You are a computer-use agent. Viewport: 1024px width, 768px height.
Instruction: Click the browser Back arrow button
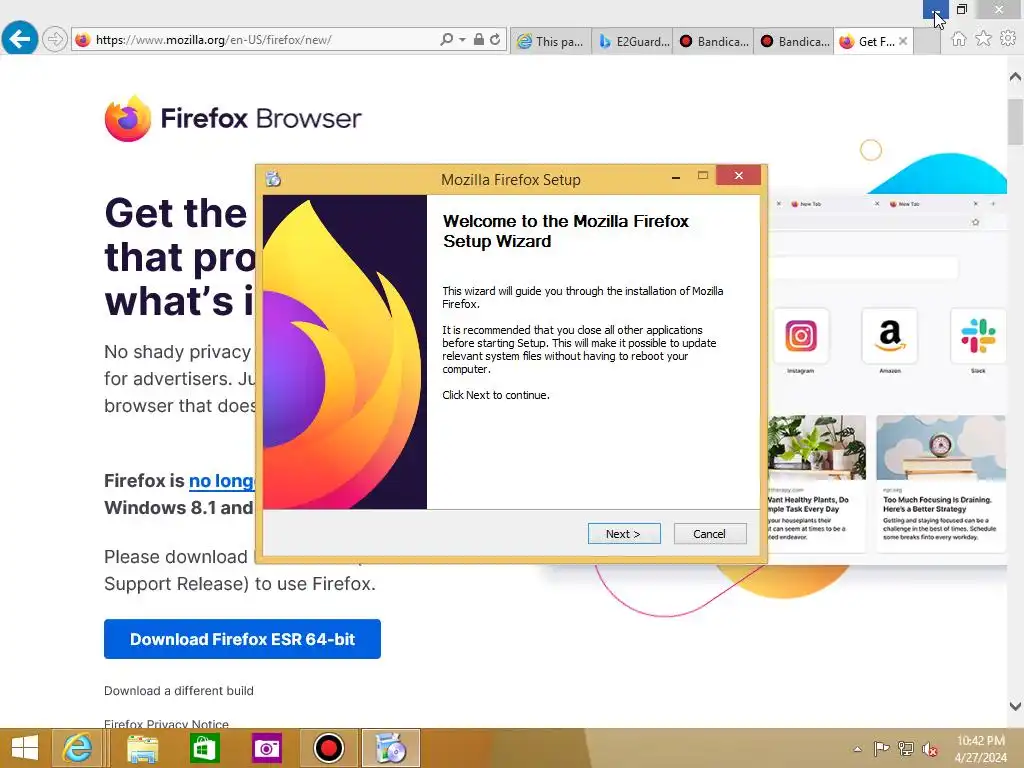pyautogui.click(x=20, y=39)
